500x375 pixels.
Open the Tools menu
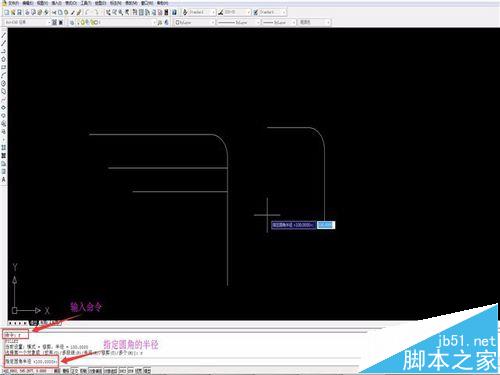coord(86,3)
